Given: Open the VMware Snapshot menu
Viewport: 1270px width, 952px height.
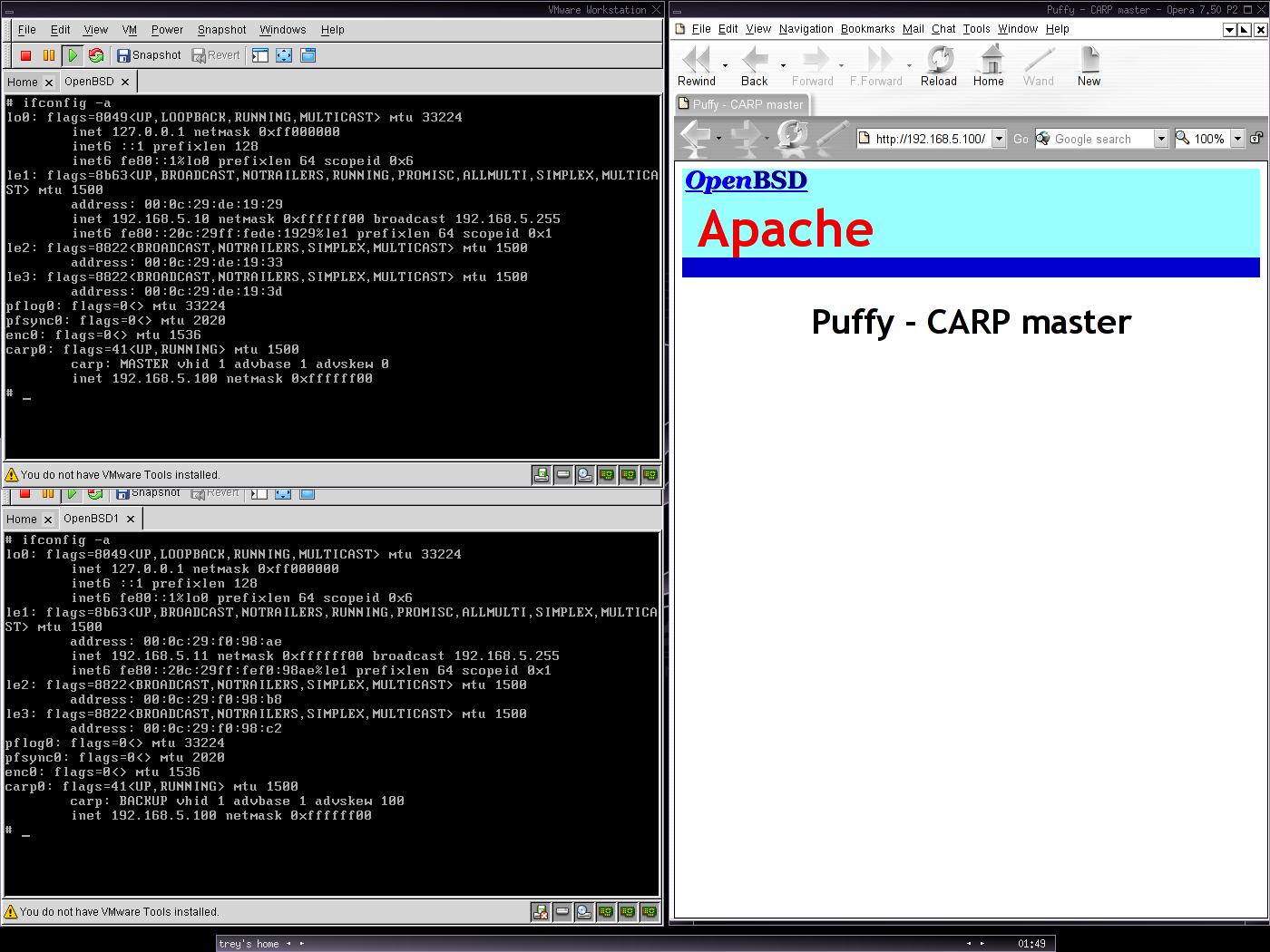Looking at the screenshot, I should tap(221, 30).
